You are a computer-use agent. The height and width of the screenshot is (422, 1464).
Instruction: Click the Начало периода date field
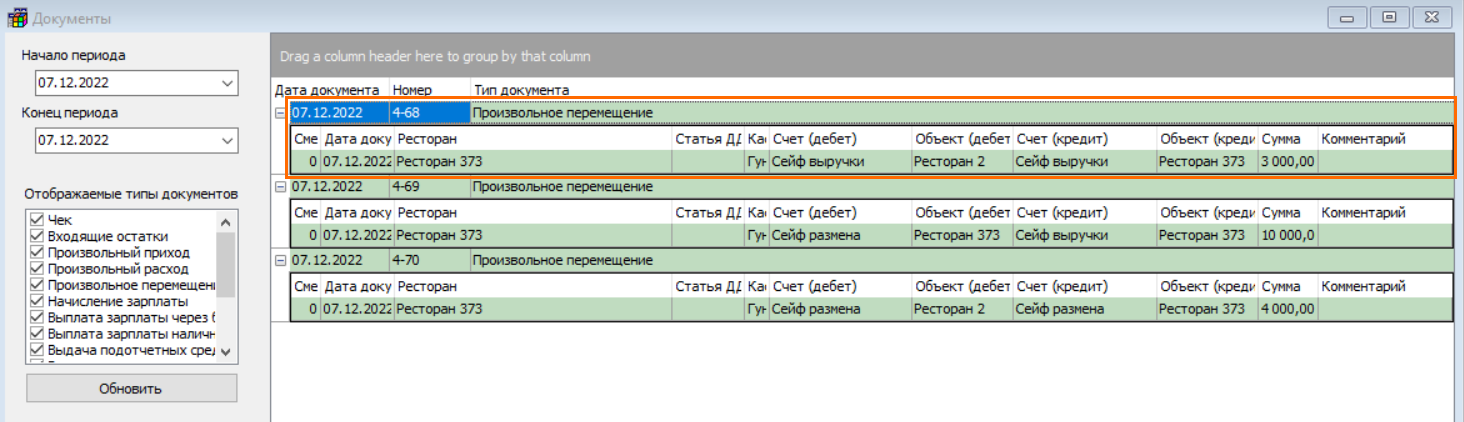point(120,83)
